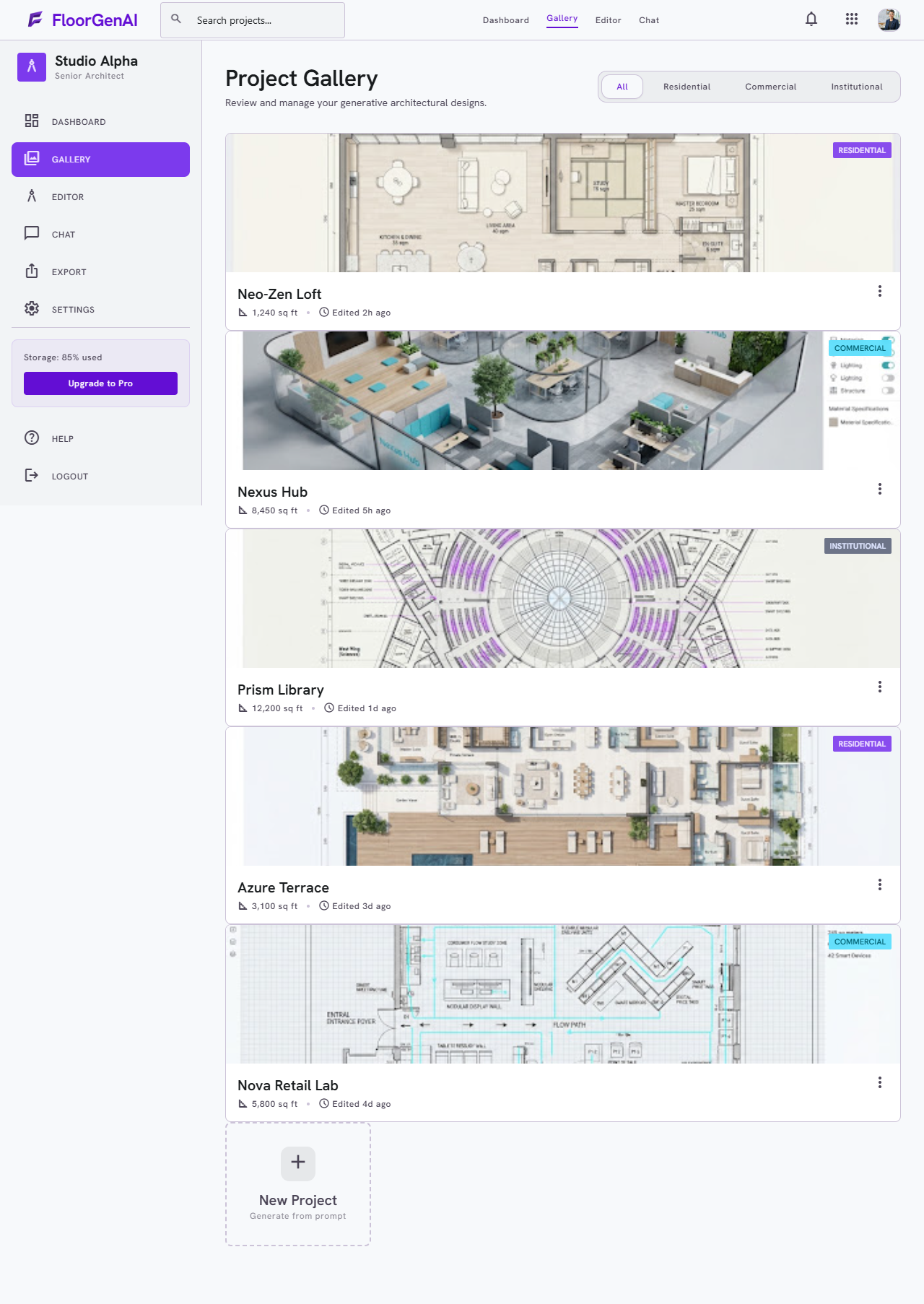
Task: Click the area icon beside 8,450 sq ft
Action: tap(243, 510)
